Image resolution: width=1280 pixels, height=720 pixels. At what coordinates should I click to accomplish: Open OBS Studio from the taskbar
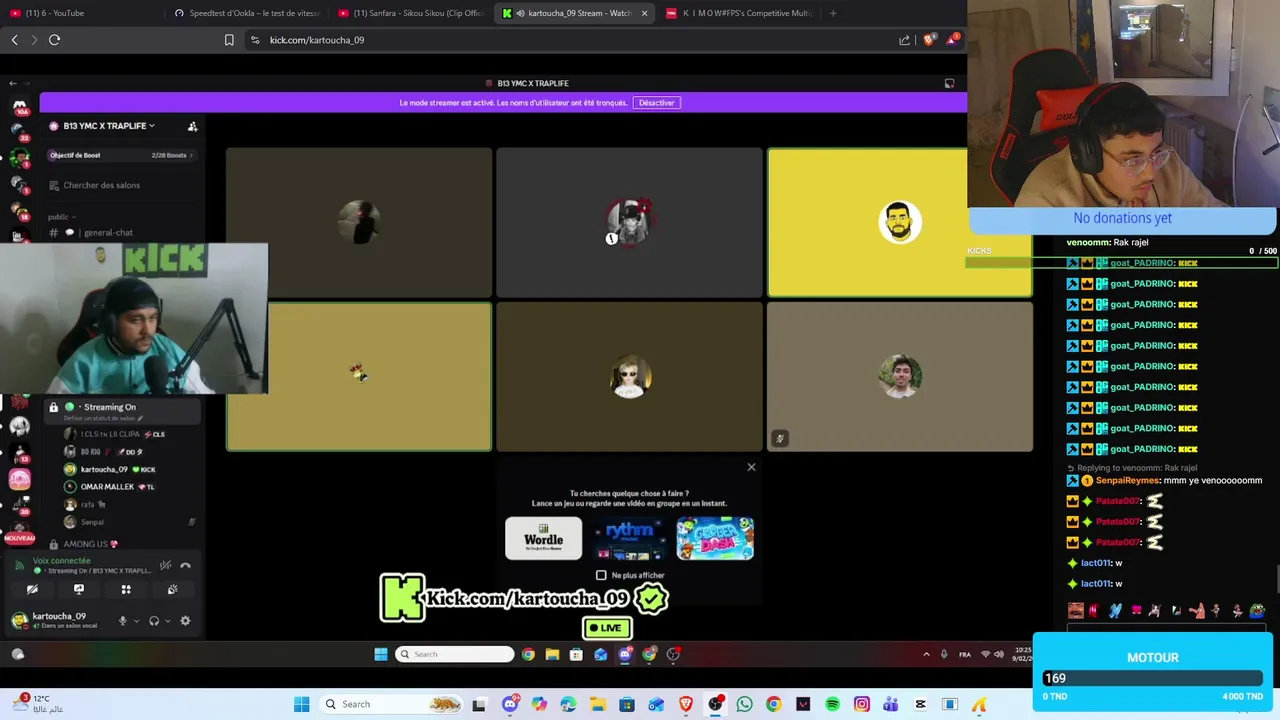click(x=715, y=704)
